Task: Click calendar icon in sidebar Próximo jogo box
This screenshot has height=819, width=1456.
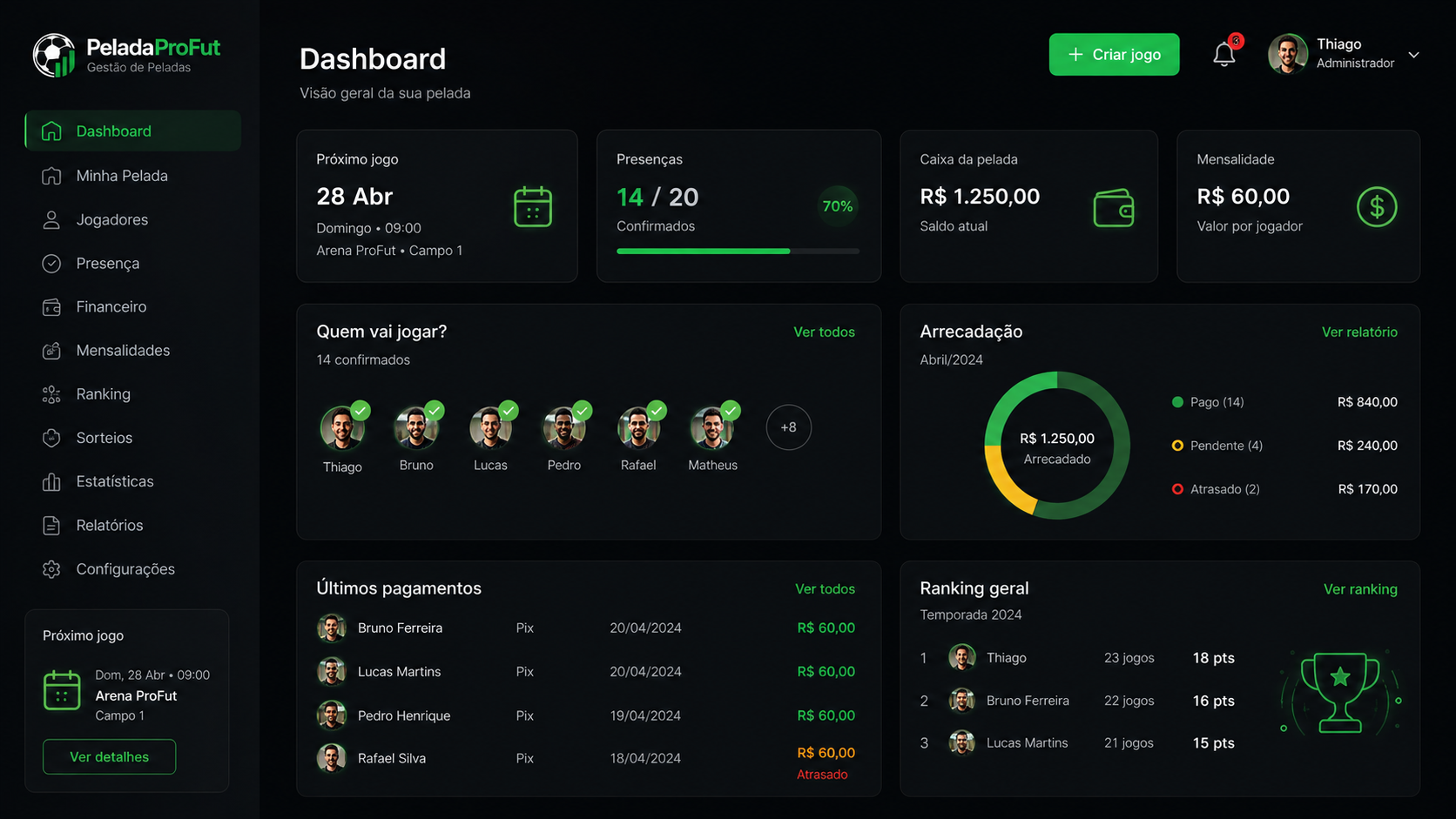Action: [62, 690]
